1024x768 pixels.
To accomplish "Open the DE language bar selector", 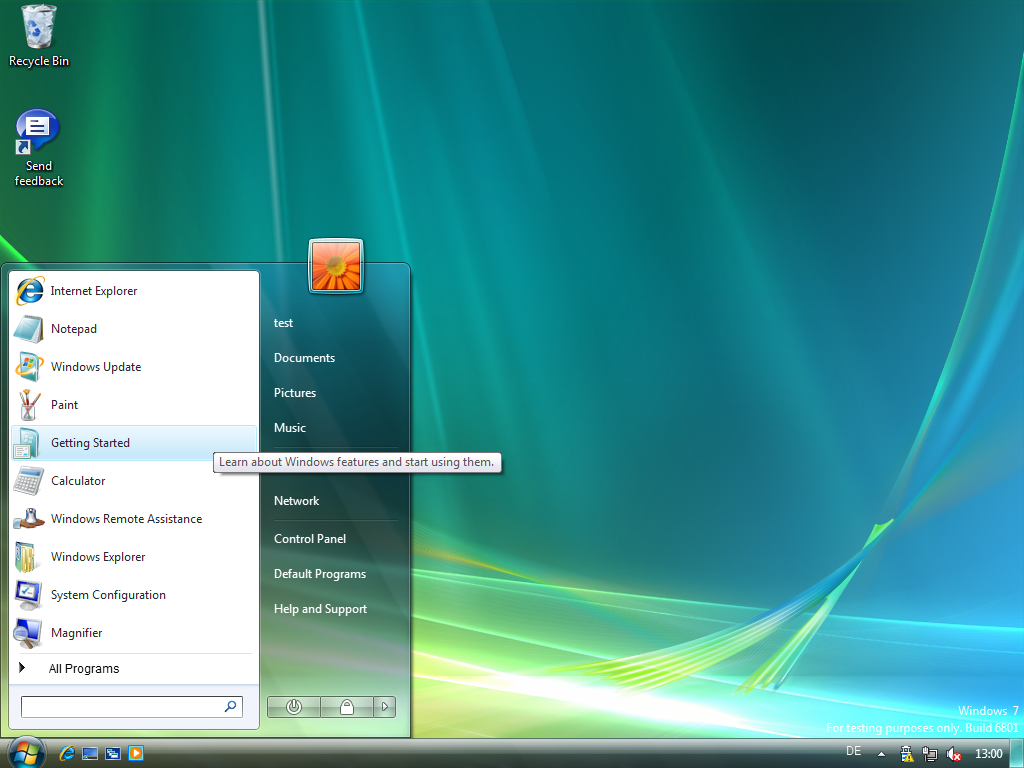I will (854, 751).
